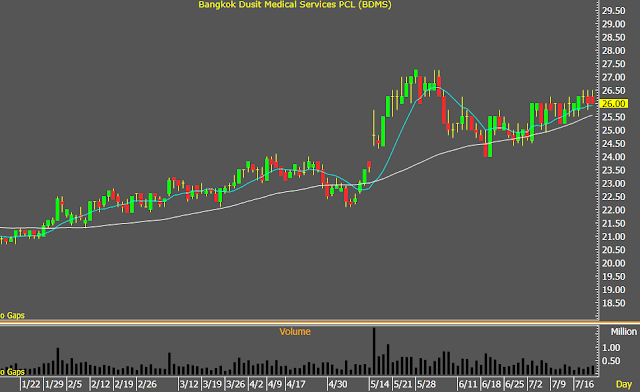Select the 6/18 date marker
Viewport: 640px width, 392px height.
point(491,384)
